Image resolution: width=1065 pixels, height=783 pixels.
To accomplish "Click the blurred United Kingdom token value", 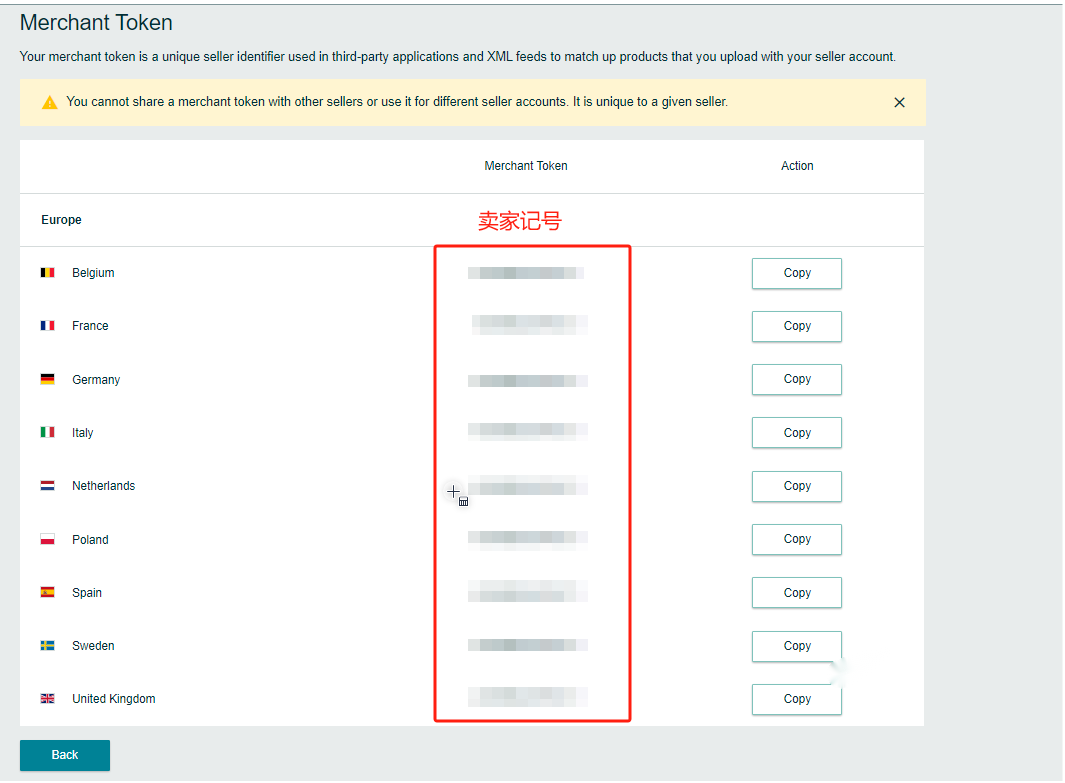I will tap(528, 697).
